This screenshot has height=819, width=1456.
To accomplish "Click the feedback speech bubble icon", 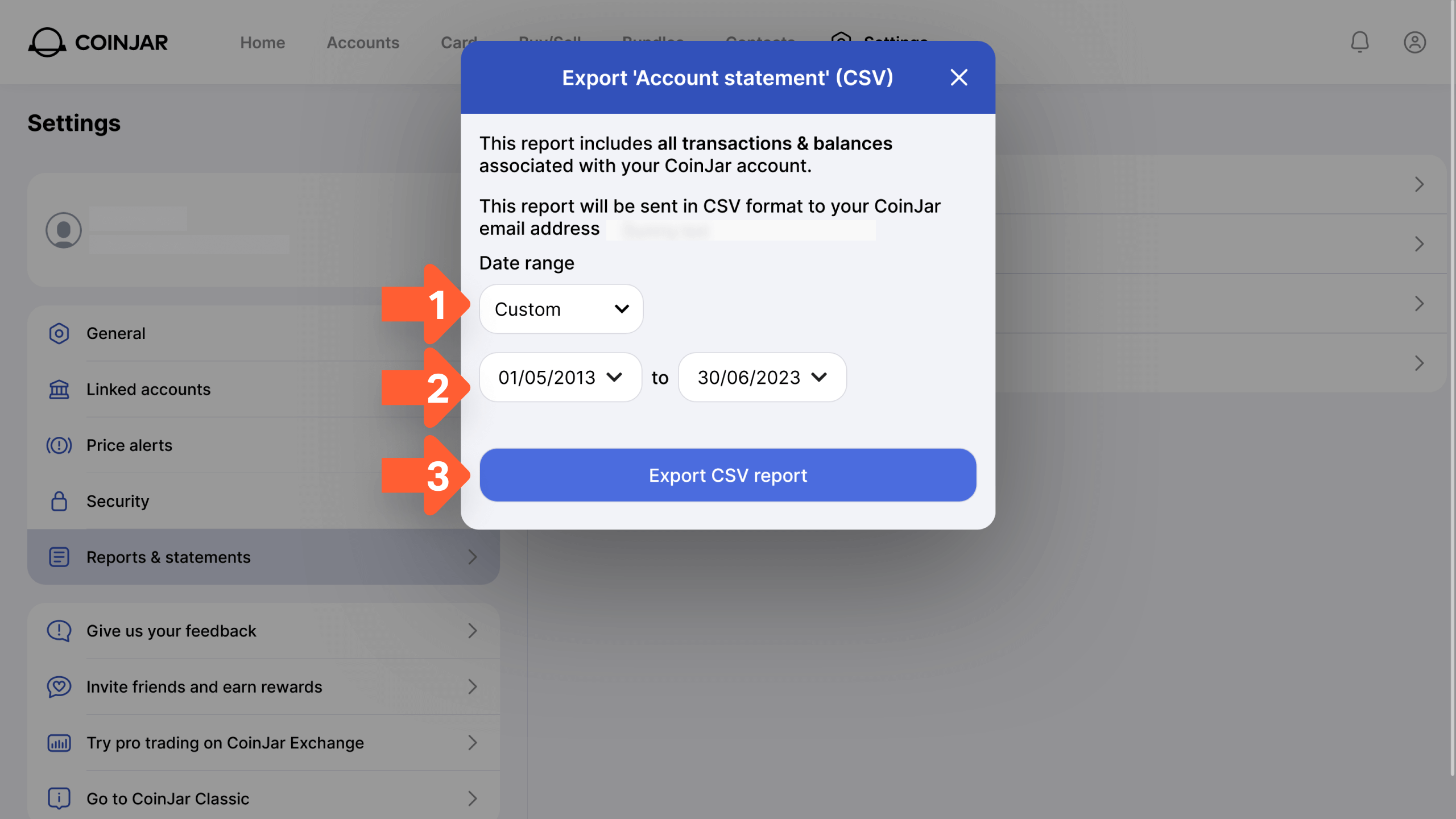I will [x=59, y=631].
